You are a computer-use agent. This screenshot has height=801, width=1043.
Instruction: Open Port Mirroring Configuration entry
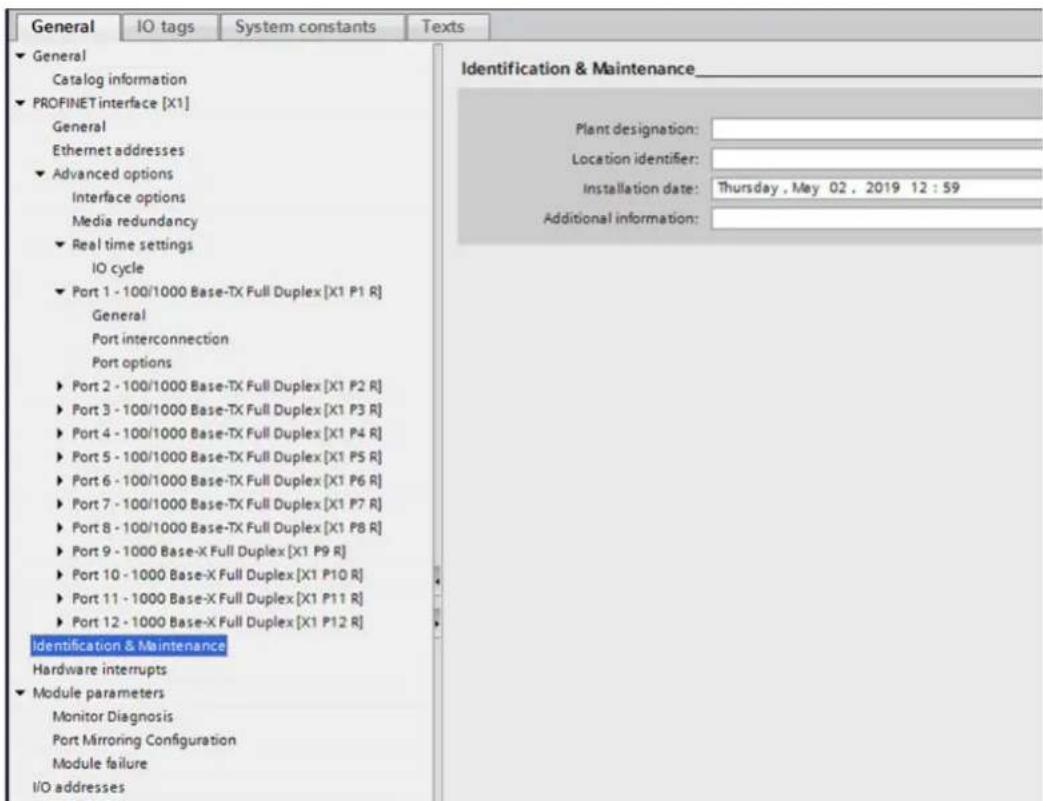point(144,740)
